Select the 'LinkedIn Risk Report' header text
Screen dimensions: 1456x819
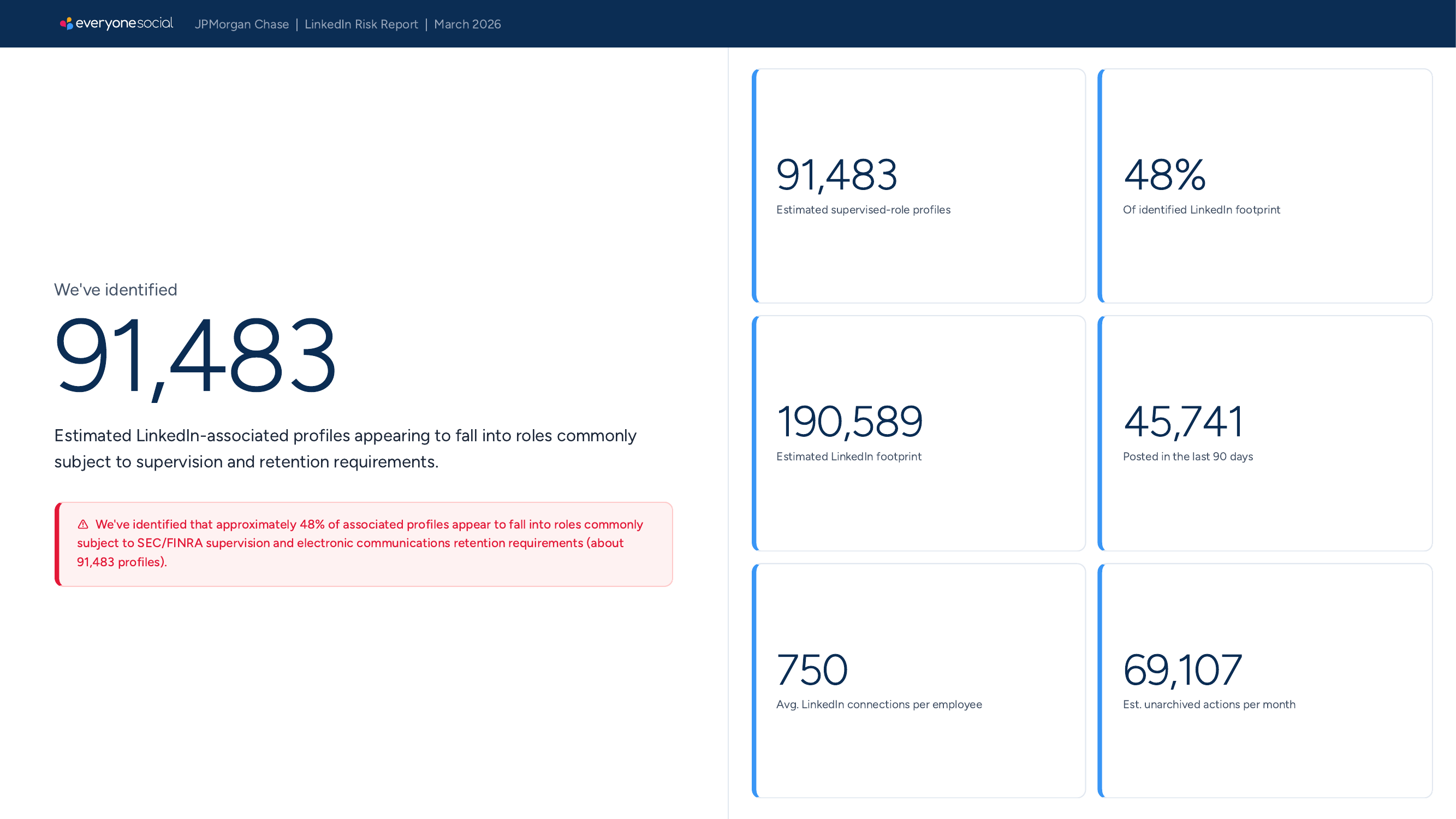pyautogui.click(x=361, y=25)
